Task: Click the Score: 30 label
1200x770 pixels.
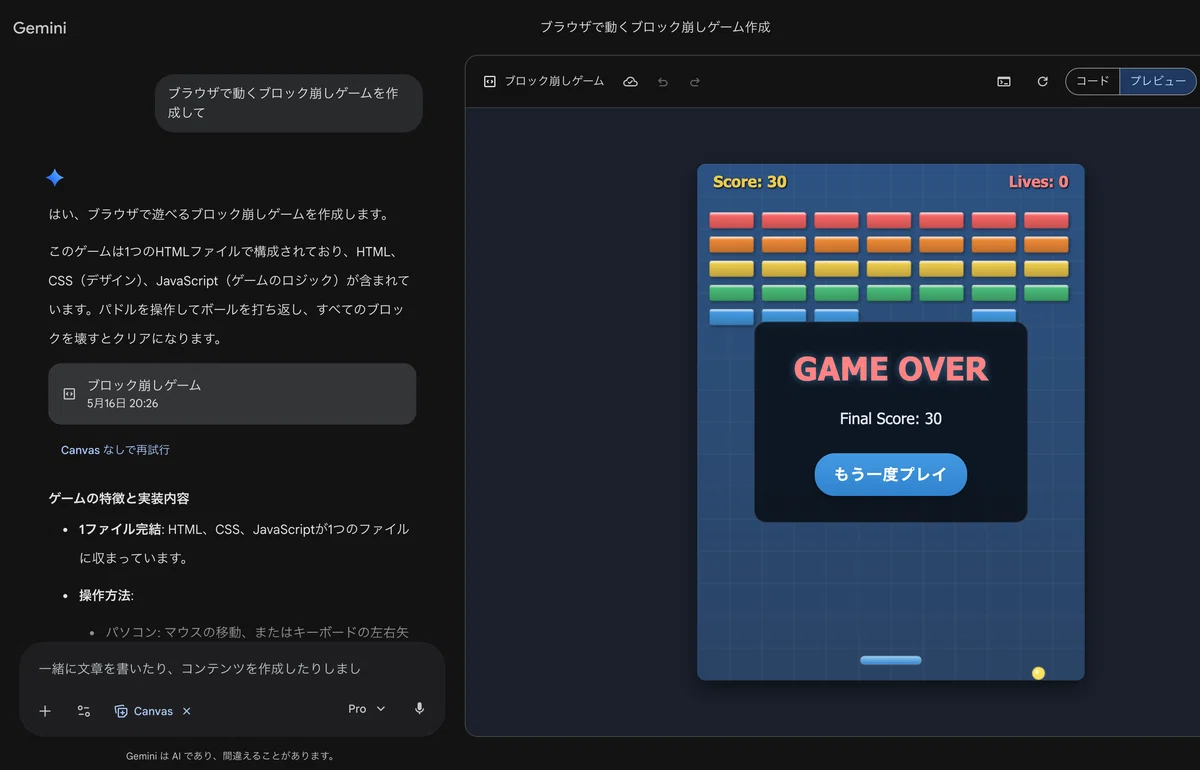Action: pos(750,182)
